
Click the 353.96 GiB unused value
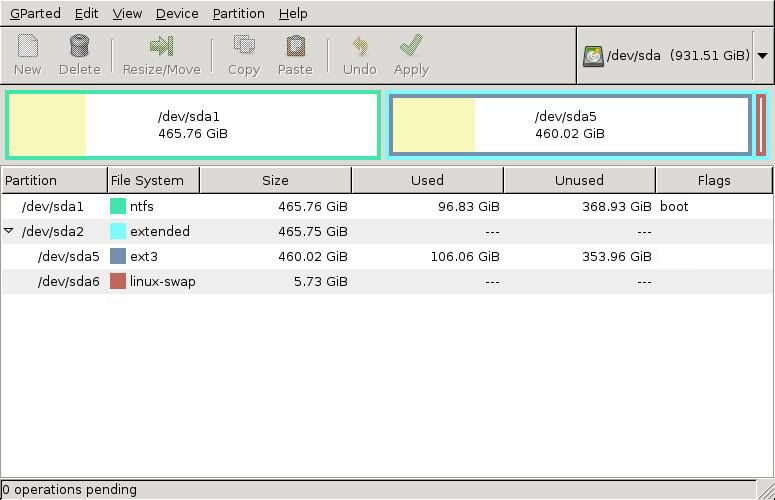(617, 256)
